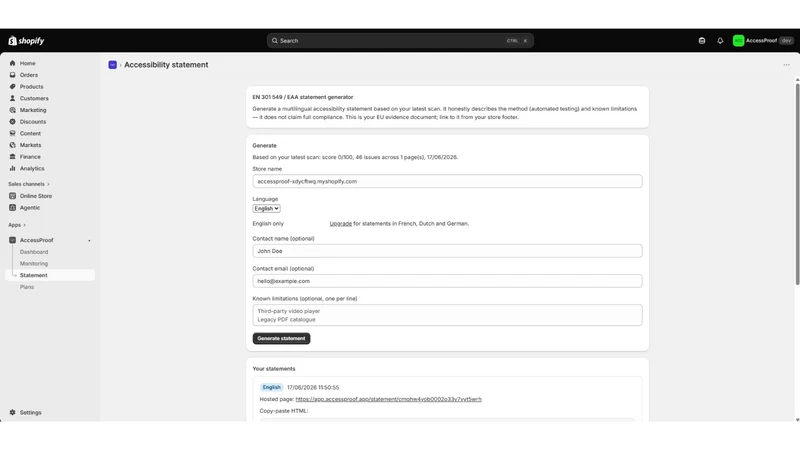Click the search magnifier icon
The height and width of the screenshot is (450, 800).
274,41
